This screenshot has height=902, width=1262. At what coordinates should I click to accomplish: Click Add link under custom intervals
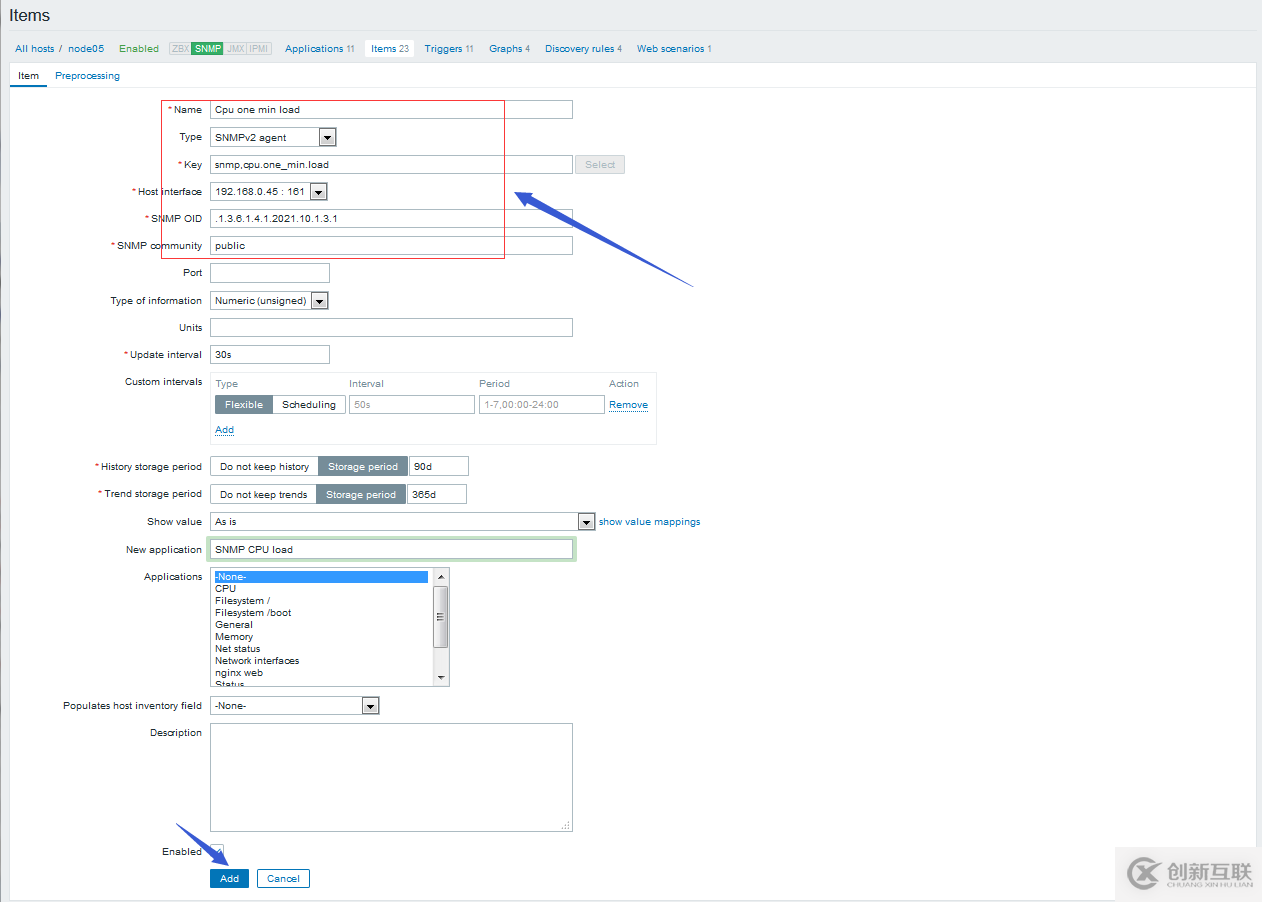tap(224, 430)
